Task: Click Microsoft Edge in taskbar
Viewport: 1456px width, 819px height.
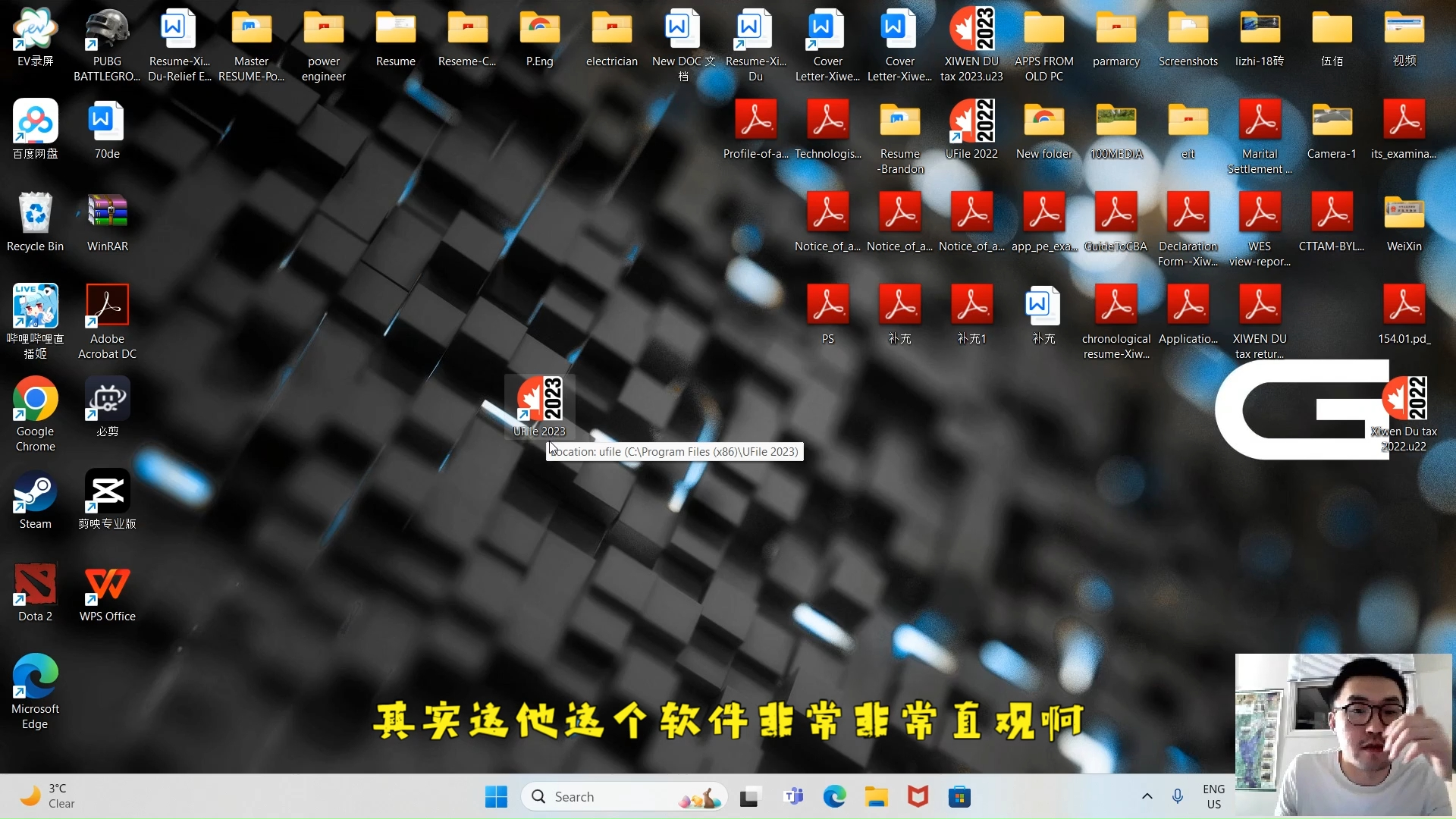Action: pos(834,796)
